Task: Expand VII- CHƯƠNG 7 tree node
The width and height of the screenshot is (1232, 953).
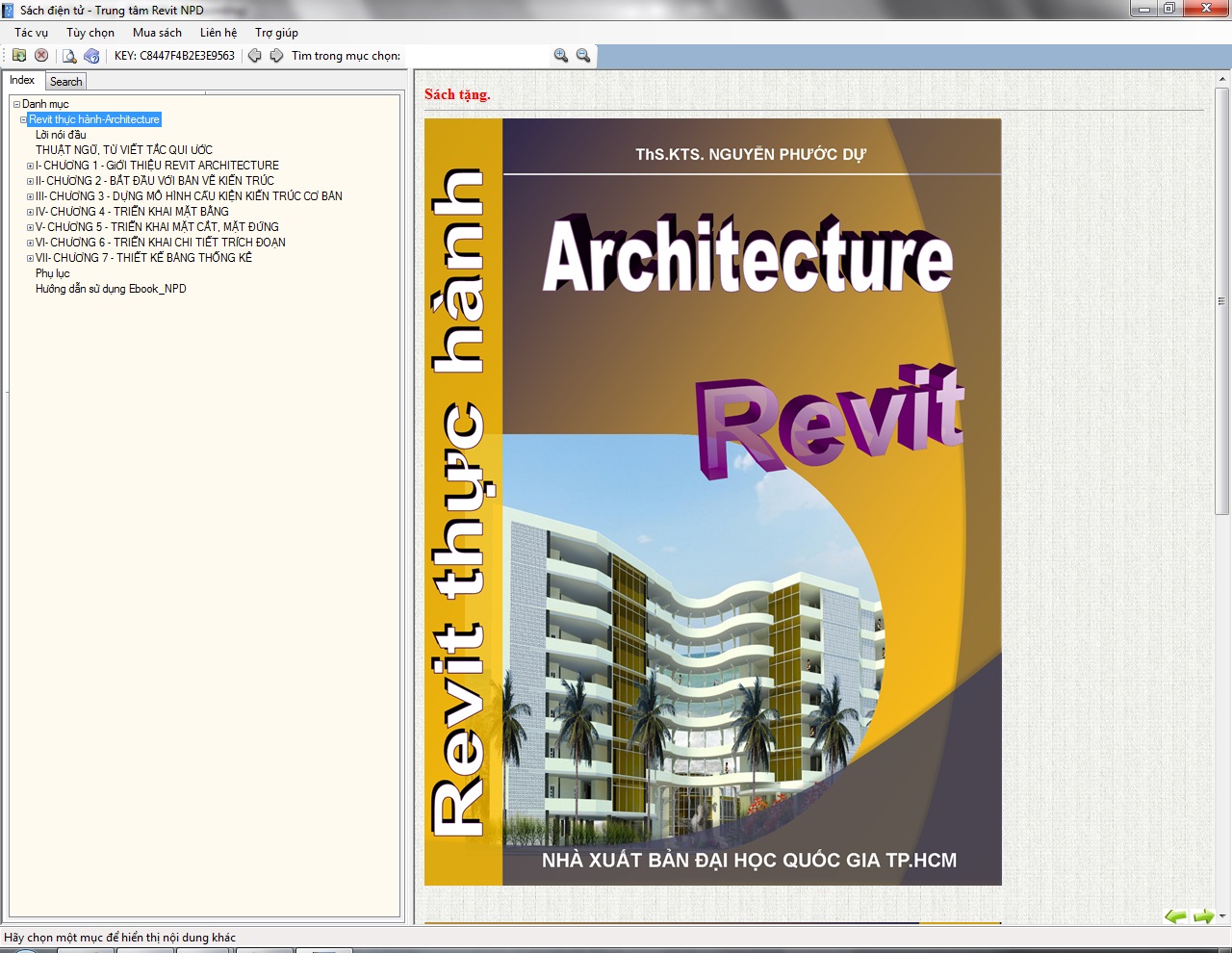Action: 30,258
